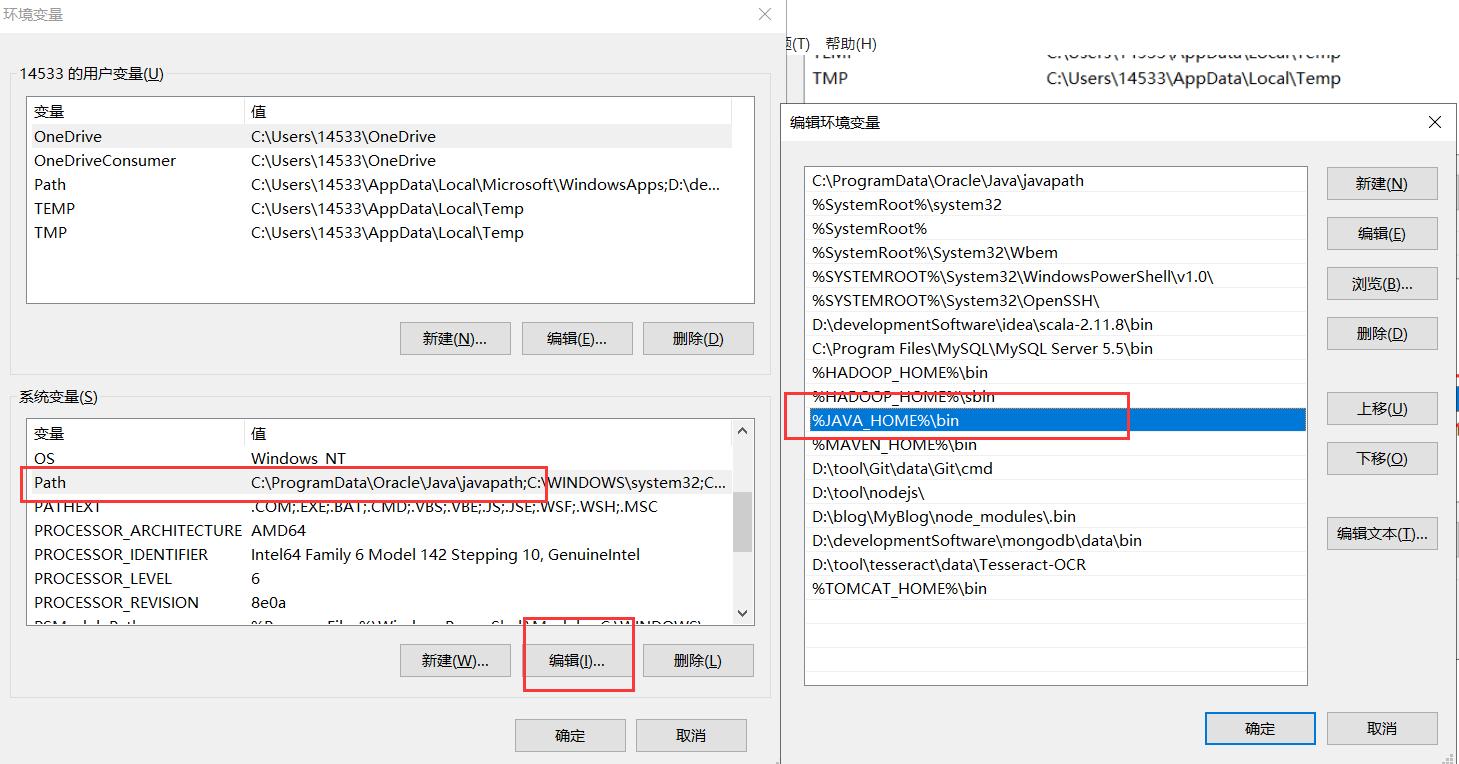The width and height of the screenshot is (1459, 764).
Task: Open the 帮助(H) menu in background window
Action: click(x=851, y=44)
